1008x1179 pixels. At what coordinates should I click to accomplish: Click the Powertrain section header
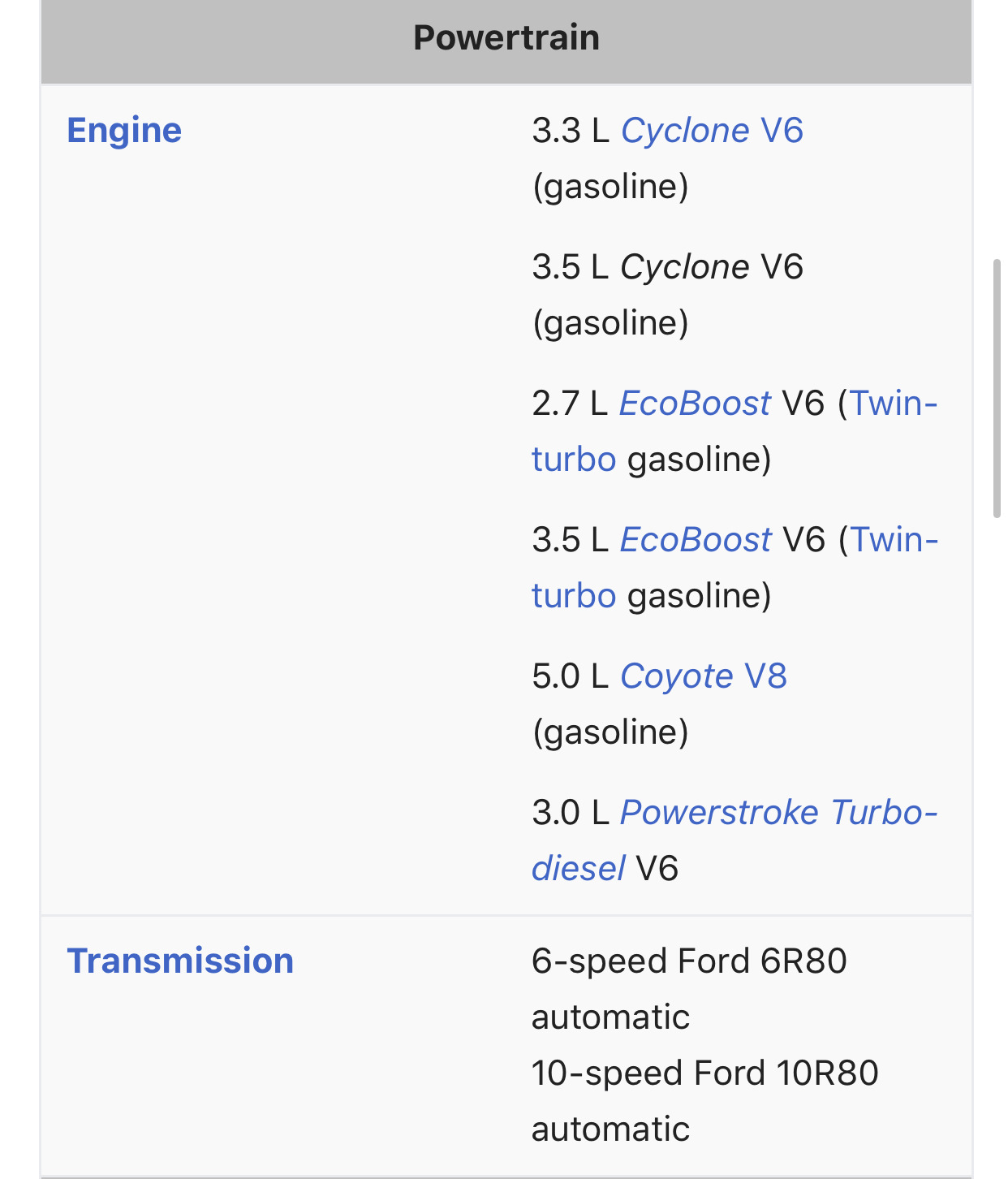506,38
